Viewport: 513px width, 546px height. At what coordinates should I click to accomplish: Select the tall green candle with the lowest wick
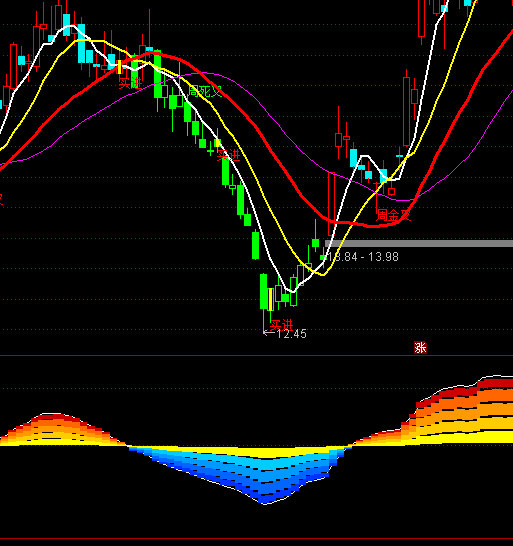point(263,291)
